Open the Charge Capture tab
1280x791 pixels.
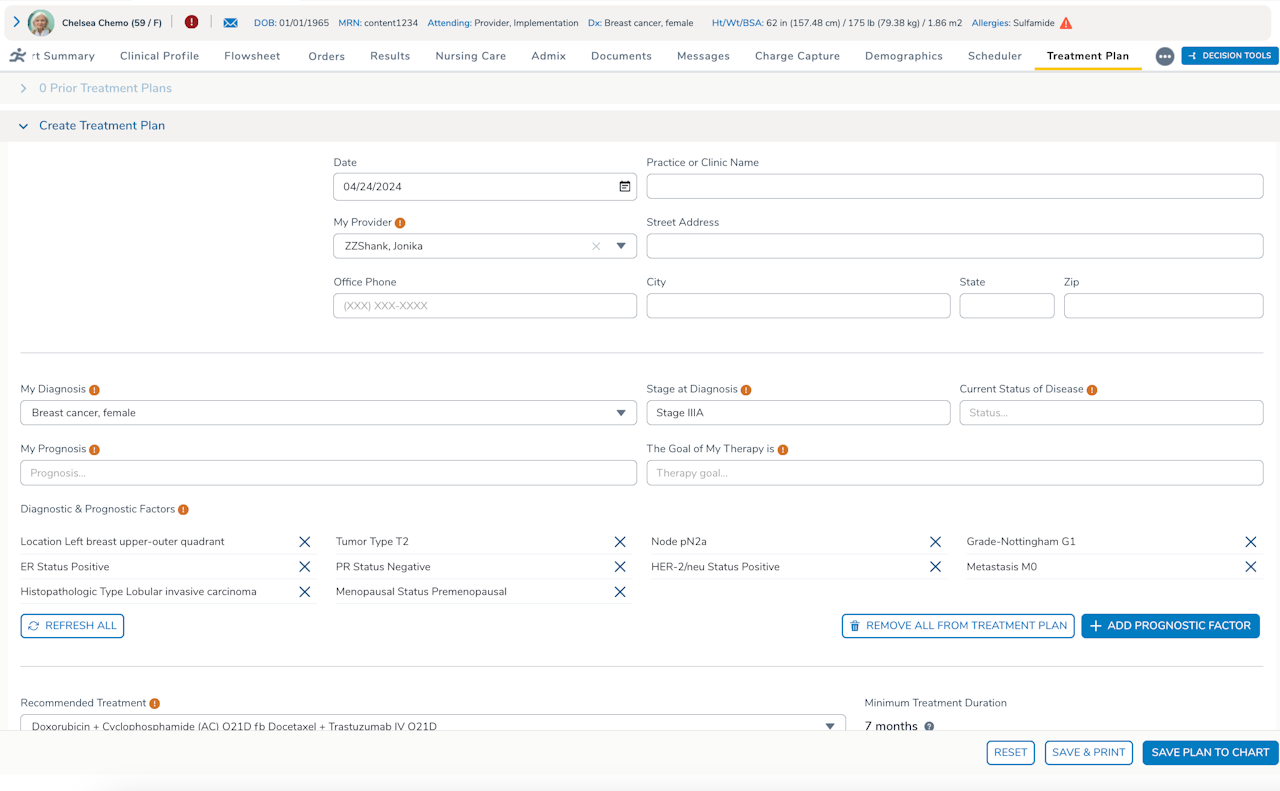(797, 56)
